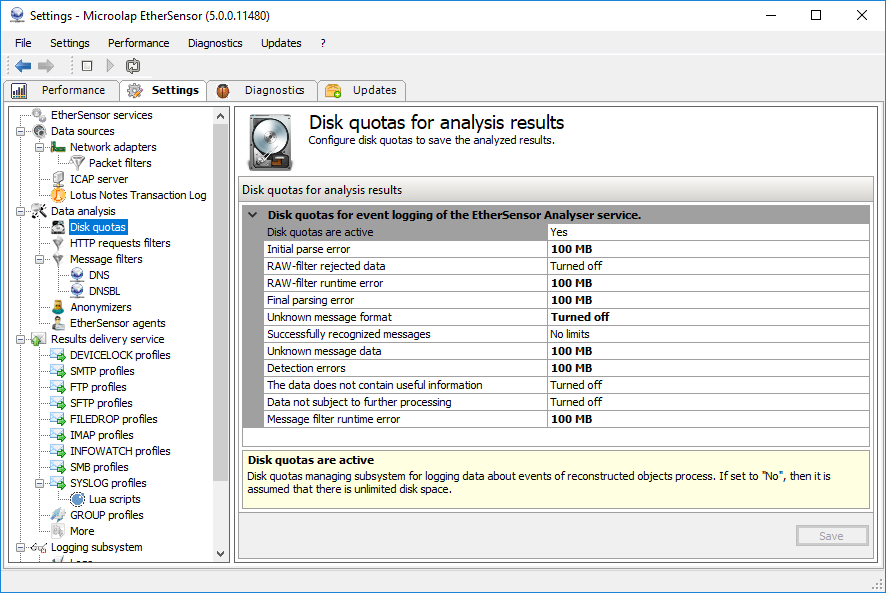The image size is (886, 593).
Task: Click the Anonymizers person icon
Action: point(58,307)
